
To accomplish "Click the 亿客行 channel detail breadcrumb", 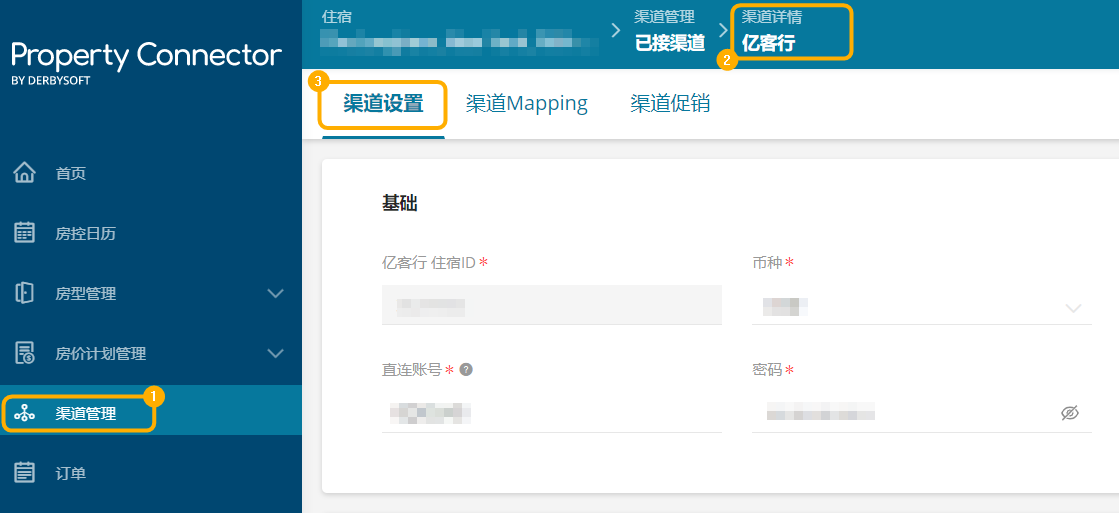I will point(769,44).
